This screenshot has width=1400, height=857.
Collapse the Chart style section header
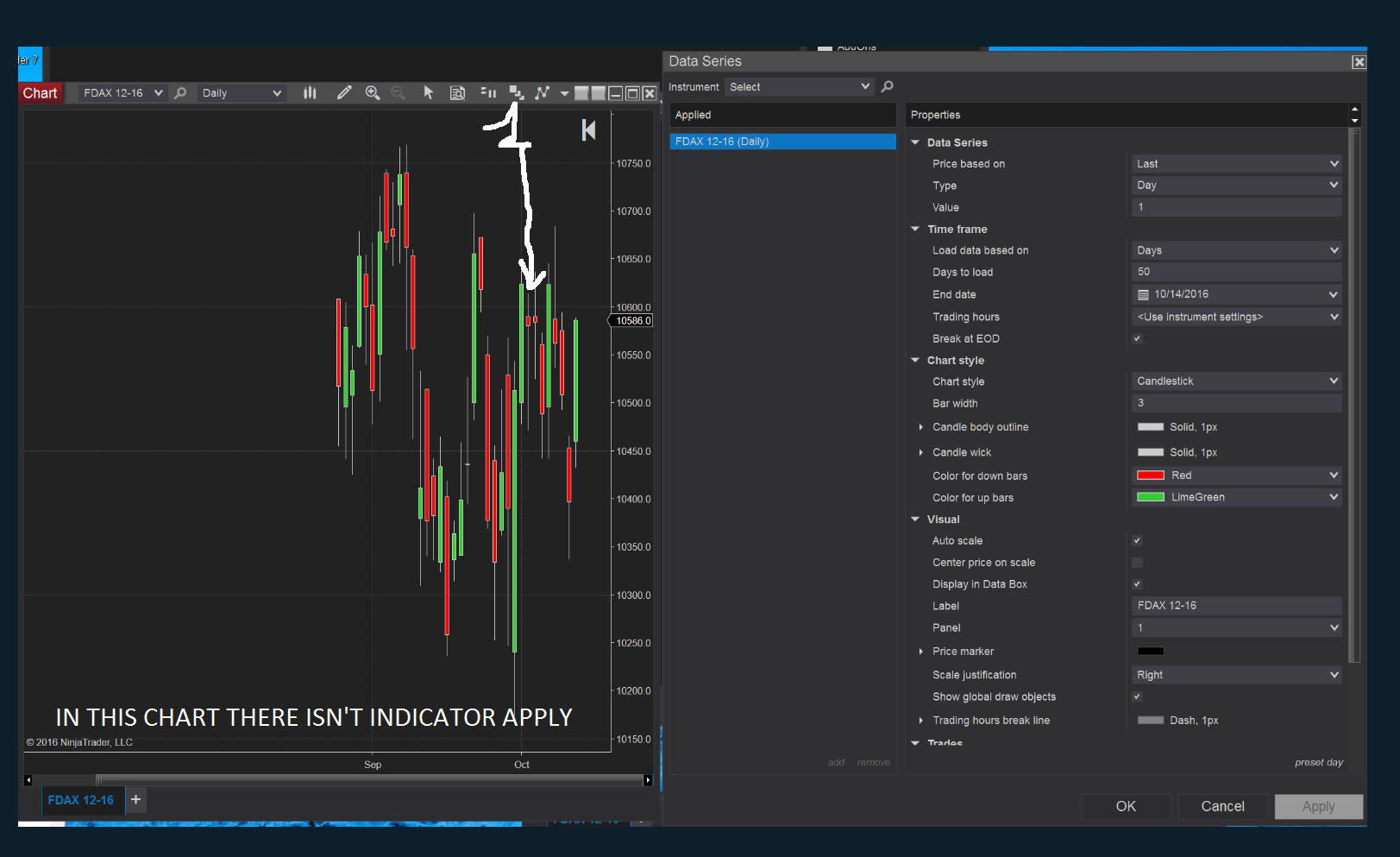pos(915,361)
